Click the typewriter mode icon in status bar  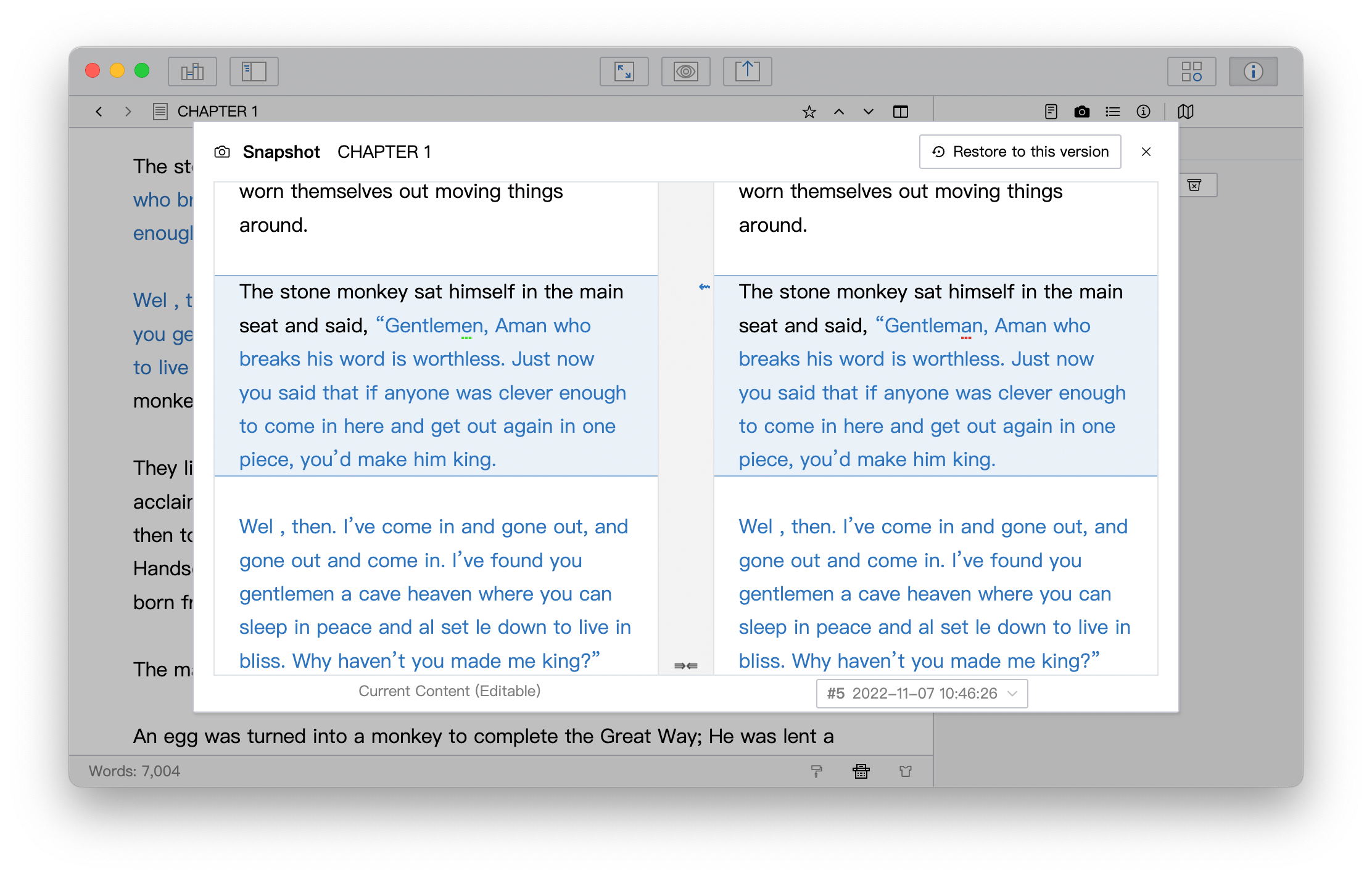tap(861, 771)
